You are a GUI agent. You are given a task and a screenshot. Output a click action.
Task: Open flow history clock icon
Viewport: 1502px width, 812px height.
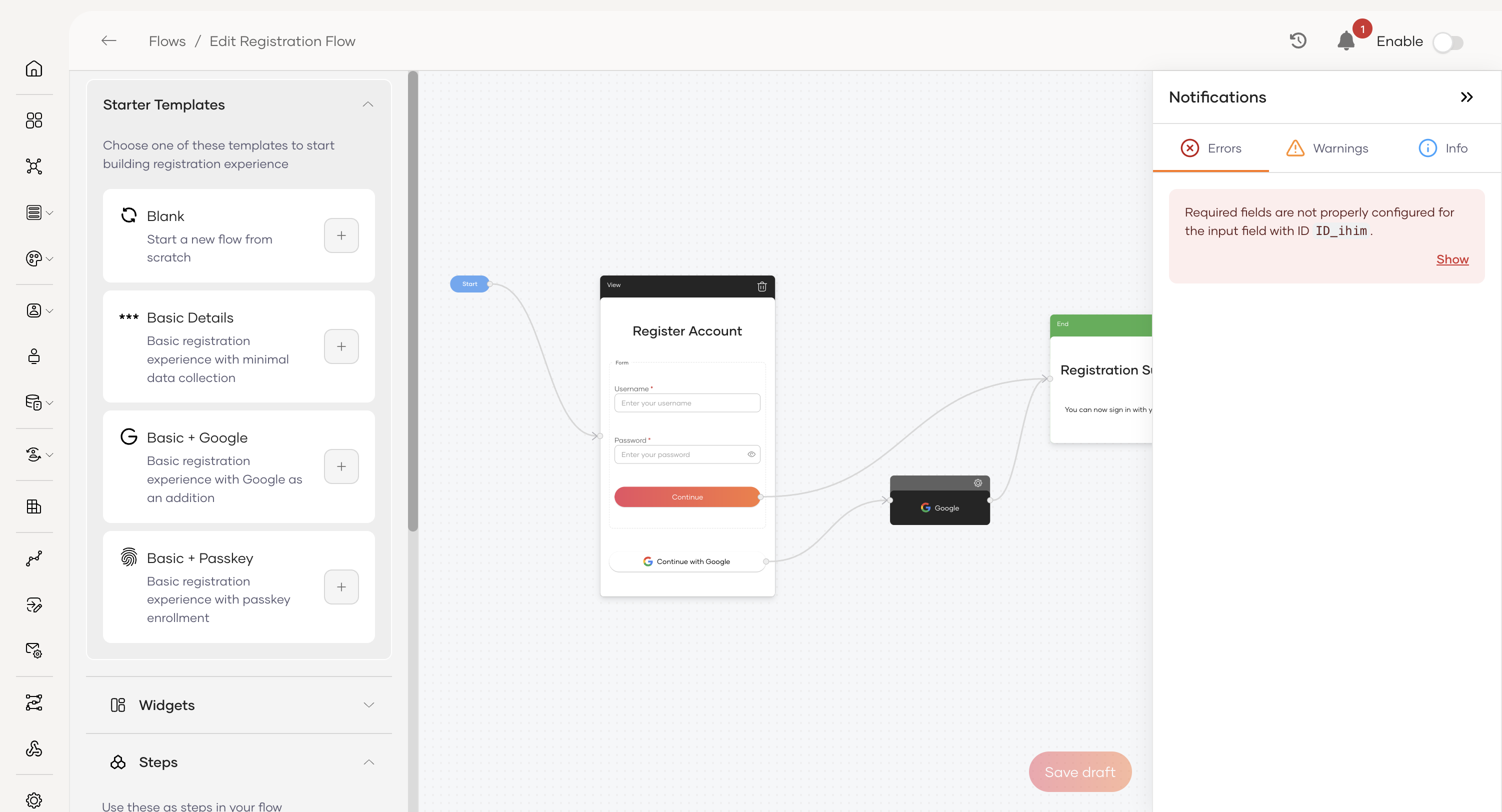click(x=1298, y=41)
